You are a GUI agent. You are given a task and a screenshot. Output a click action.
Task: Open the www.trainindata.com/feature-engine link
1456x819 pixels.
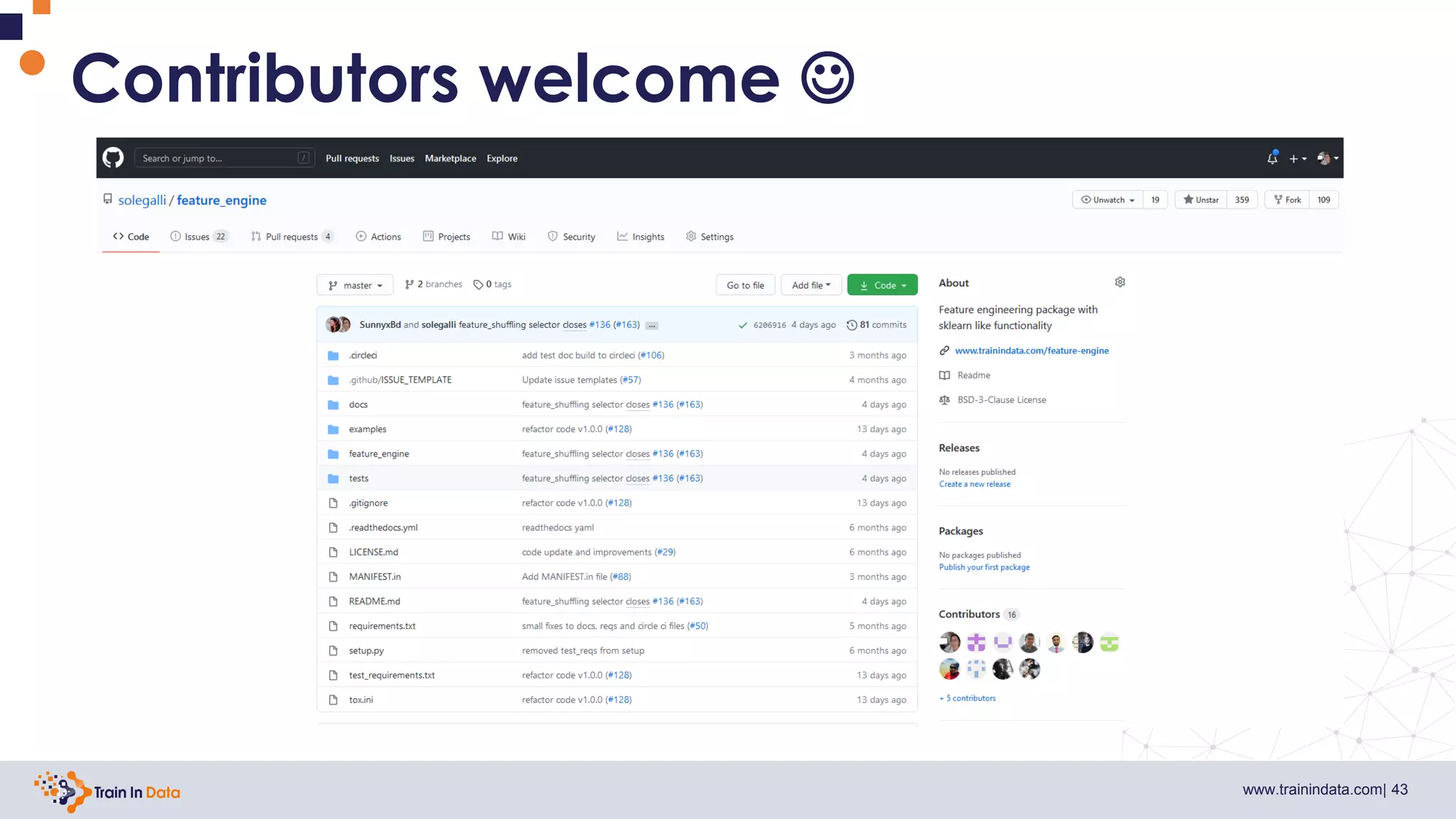(x=1032, y=350)
